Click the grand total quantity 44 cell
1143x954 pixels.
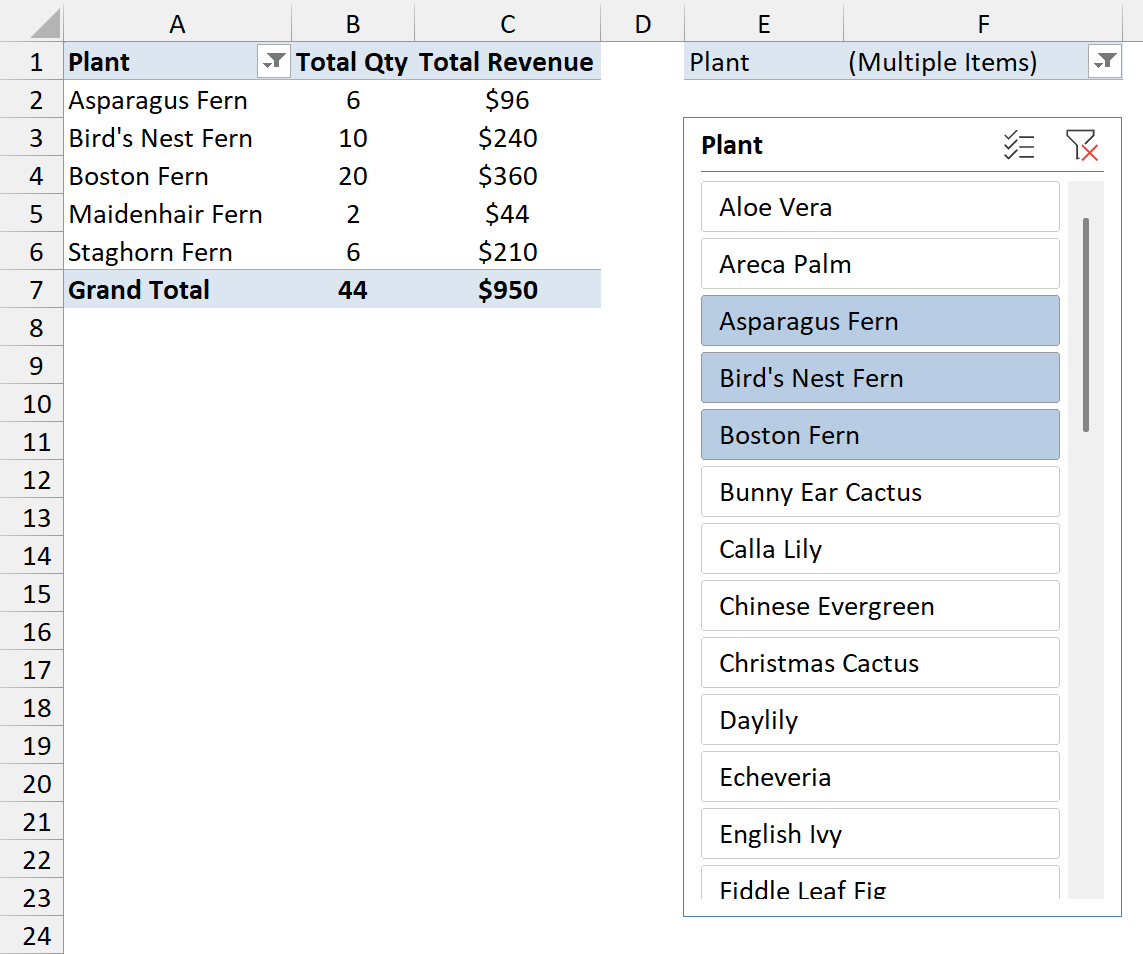353,289
